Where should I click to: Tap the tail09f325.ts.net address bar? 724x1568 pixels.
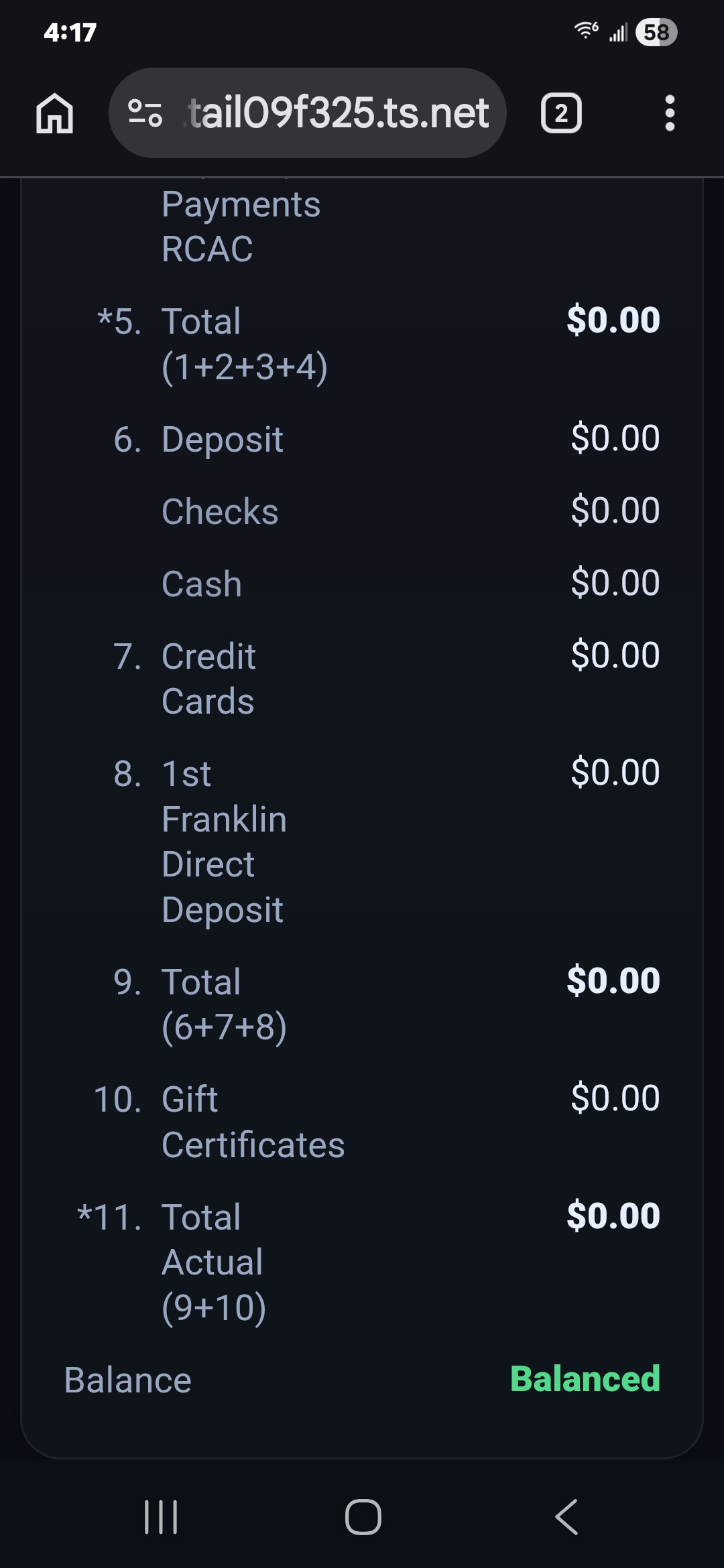339,113
